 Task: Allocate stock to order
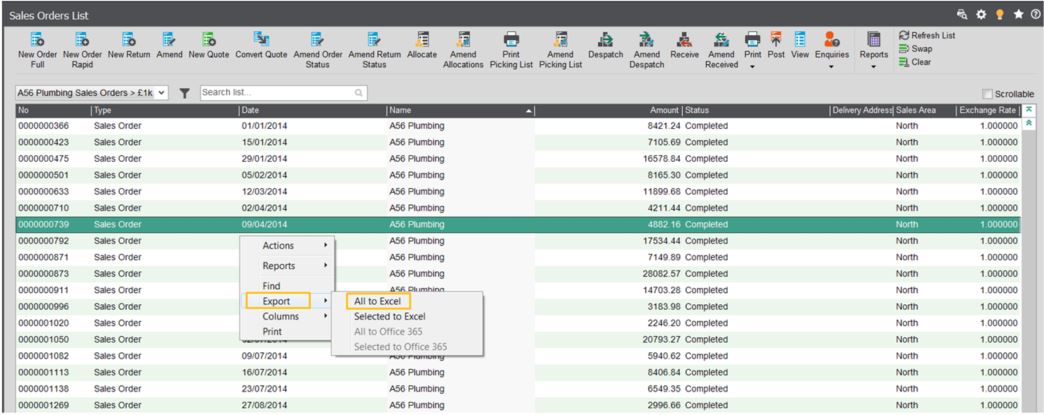422,45
